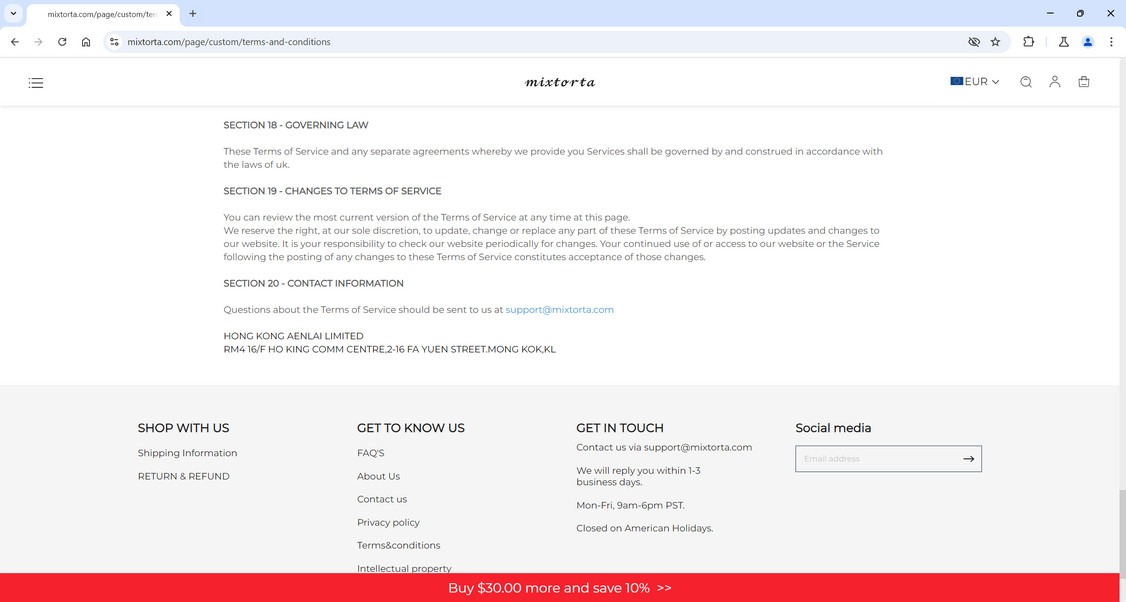Click the tracking protection eye icon
The width and height of the screenshot is (1126, 602).
974,42
